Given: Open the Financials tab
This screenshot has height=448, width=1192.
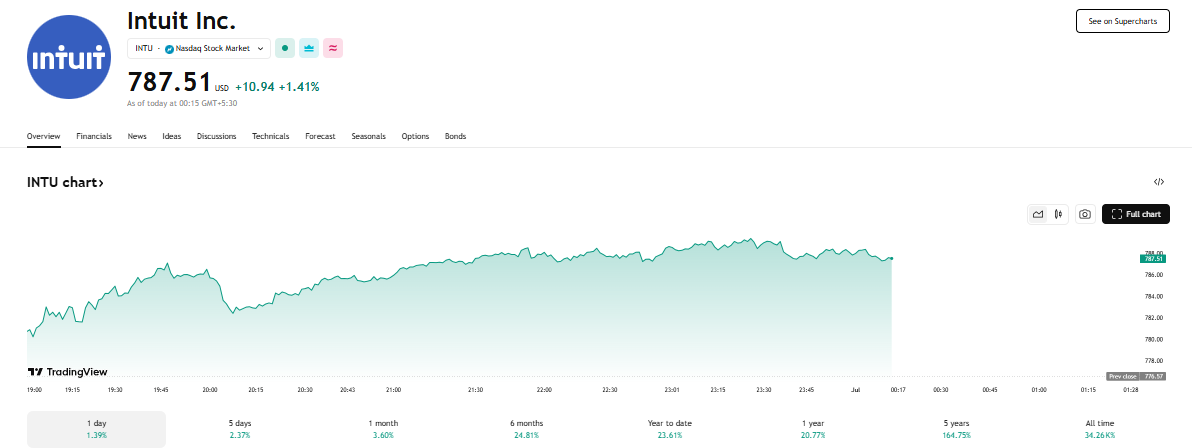Looking at the screenshot, I should (x=94, y=136).
